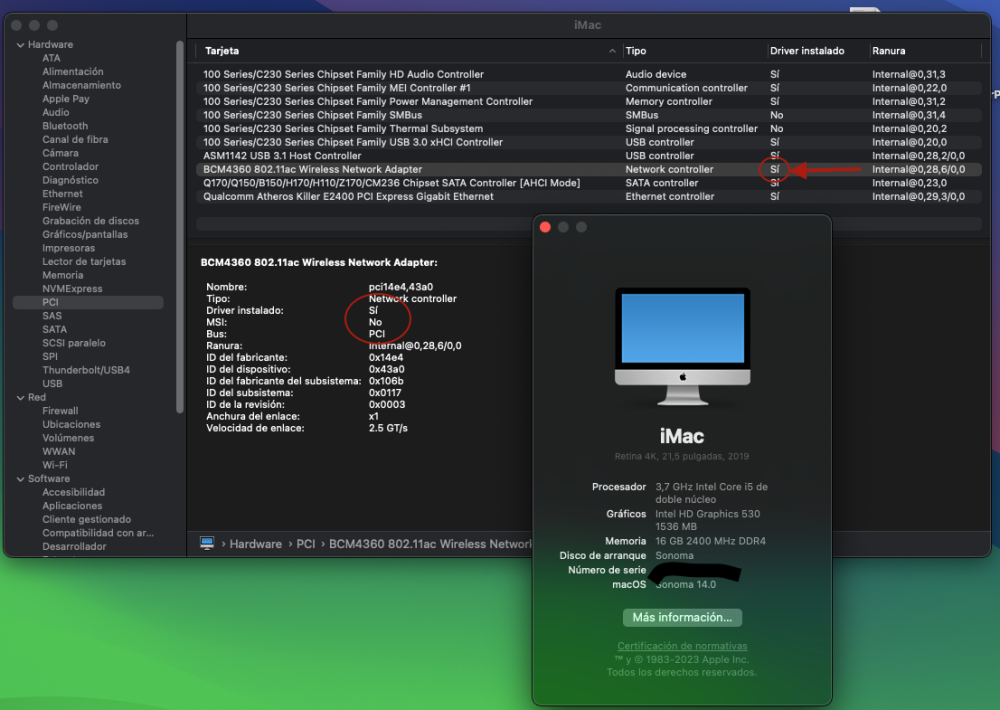Select Thermal Subsystem row
The image size is (1000, 710).
[589, 129]
